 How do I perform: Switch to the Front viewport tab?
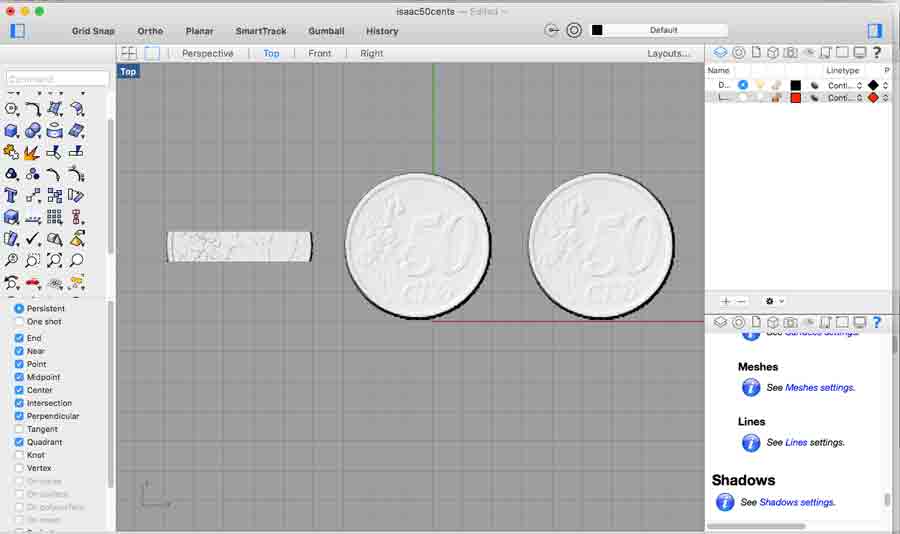coord(319,53)
